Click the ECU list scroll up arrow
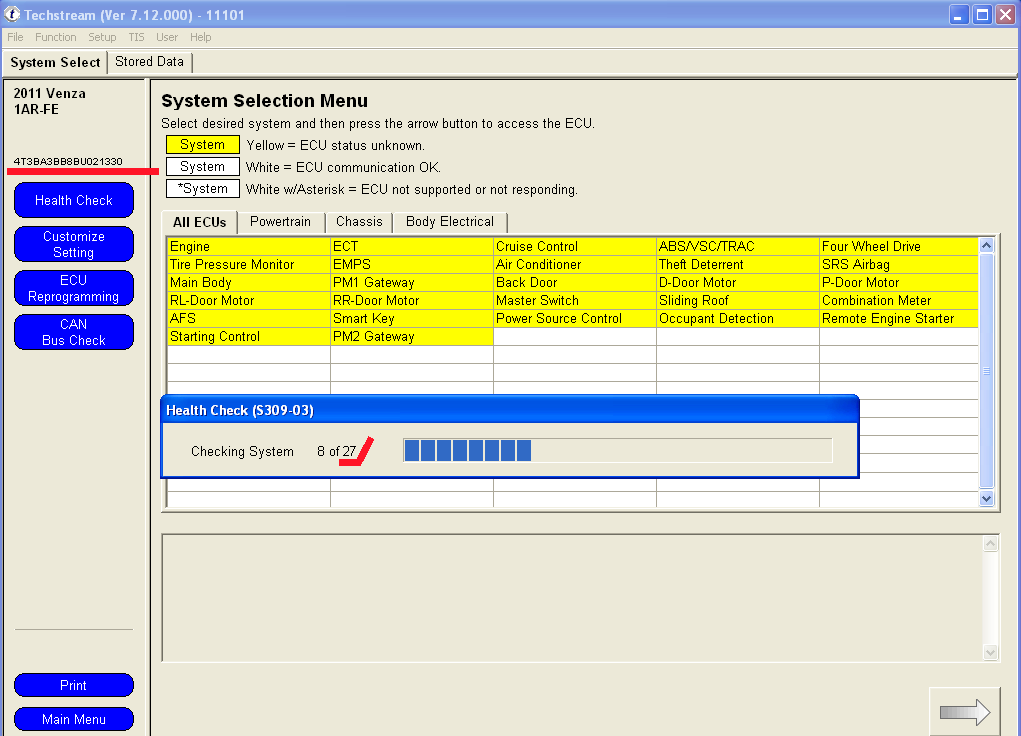Image resolution: width=1021 pixels, height=736 pixels. pyautogui.click(x=986, y=246)
